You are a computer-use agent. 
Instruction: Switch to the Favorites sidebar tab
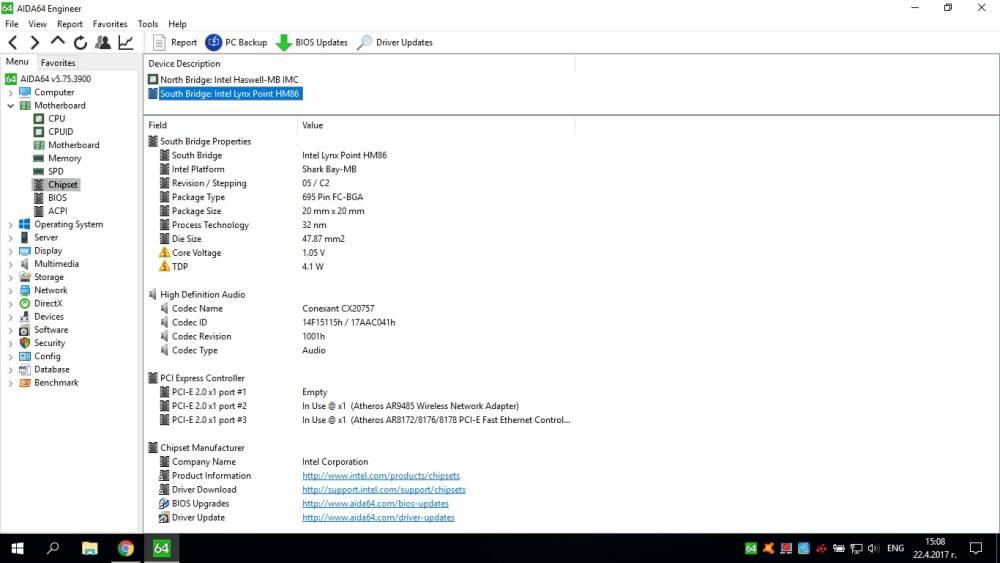point(58,62)
